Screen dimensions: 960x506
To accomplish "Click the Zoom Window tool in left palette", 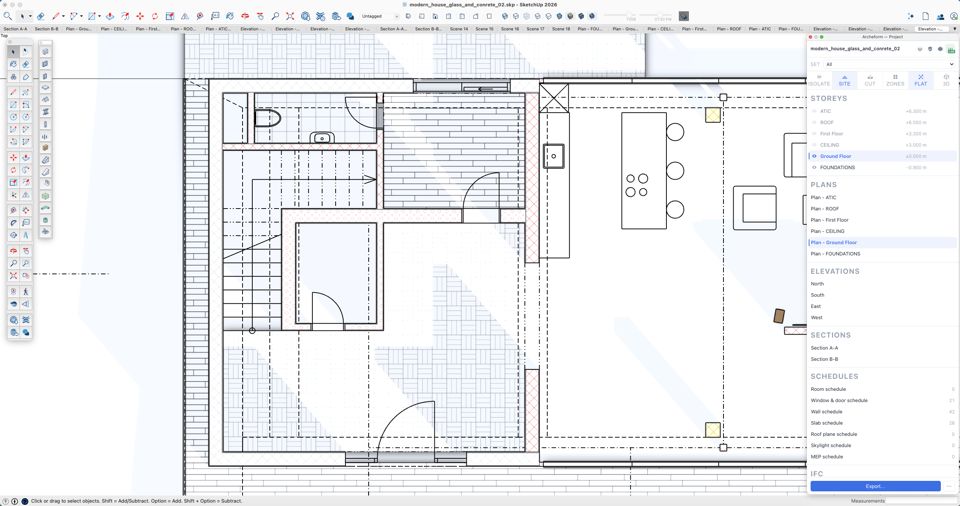I will (25, 263).
